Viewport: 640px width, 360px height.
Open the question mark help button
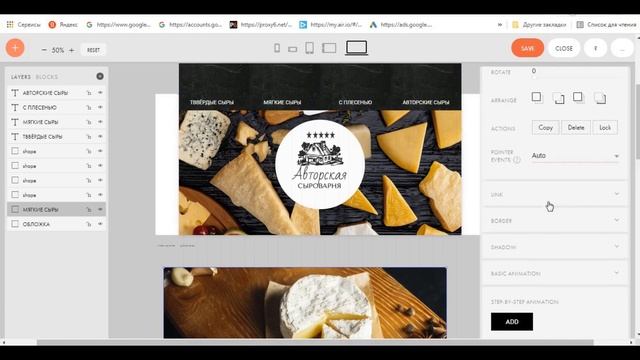[595, 48]
